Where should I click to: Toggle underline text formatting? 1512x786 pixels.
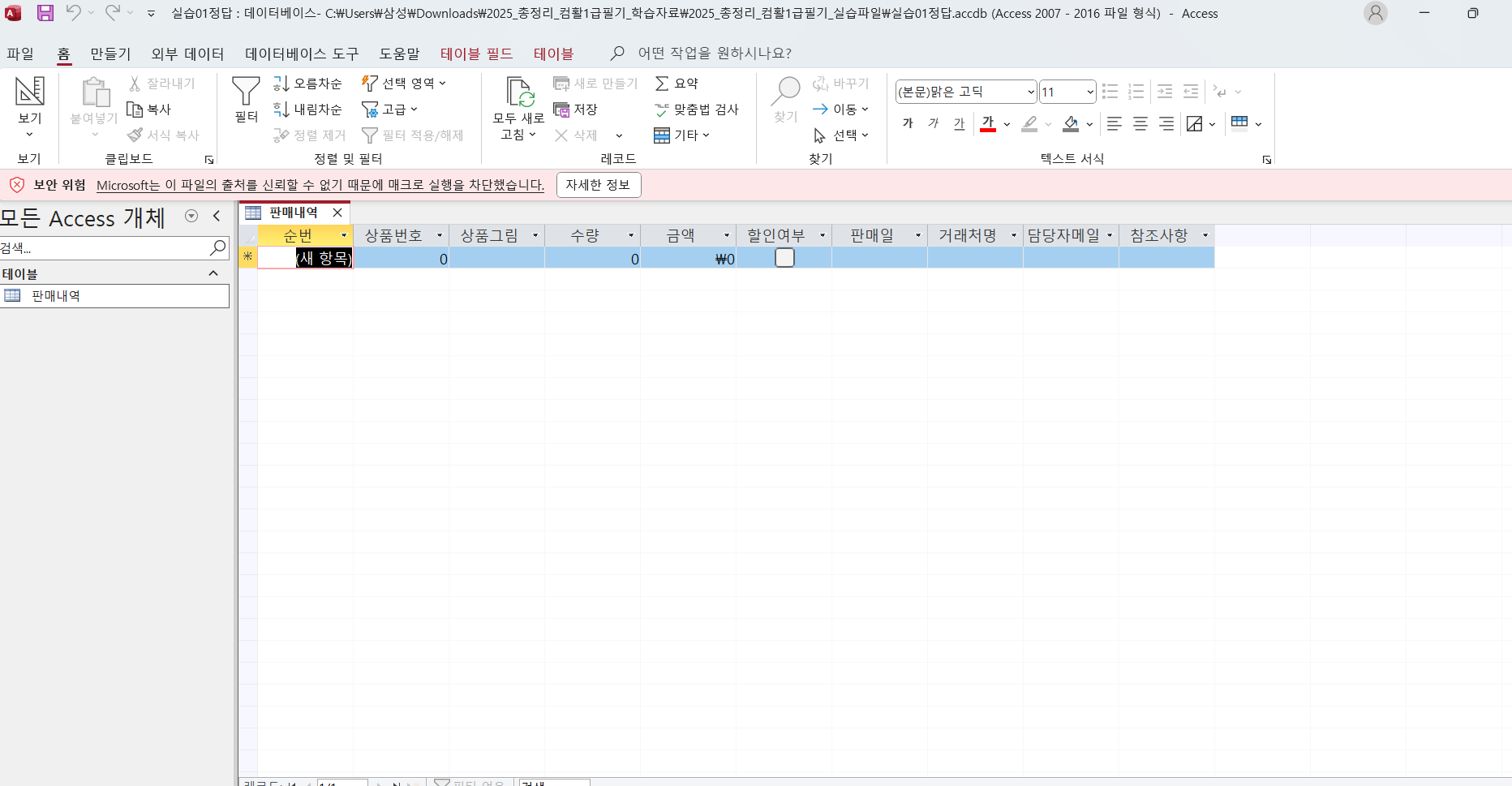(960, 124)
